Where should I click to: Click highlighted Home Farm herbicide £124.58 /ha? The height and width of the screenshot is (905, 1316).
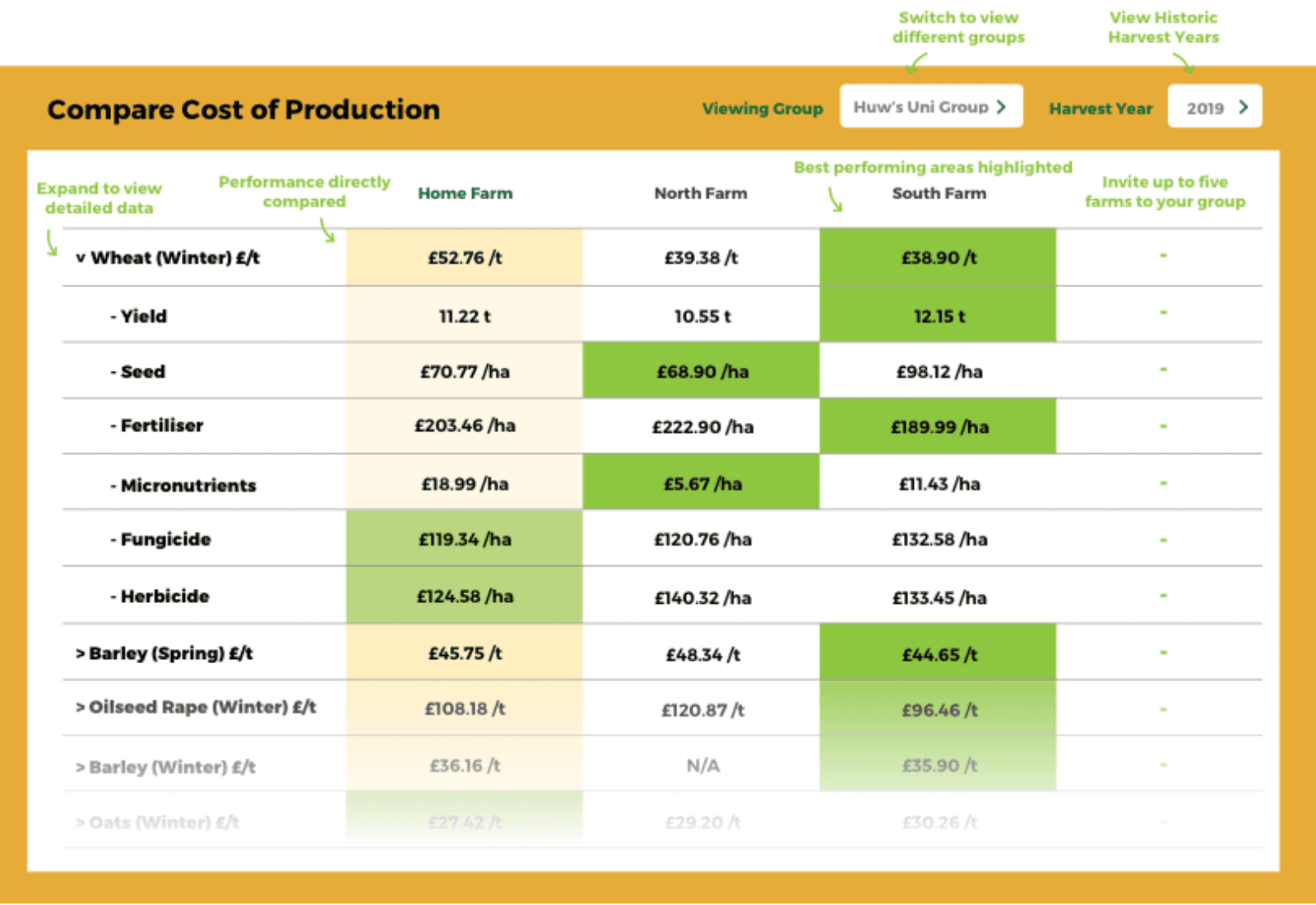(465, 596)
